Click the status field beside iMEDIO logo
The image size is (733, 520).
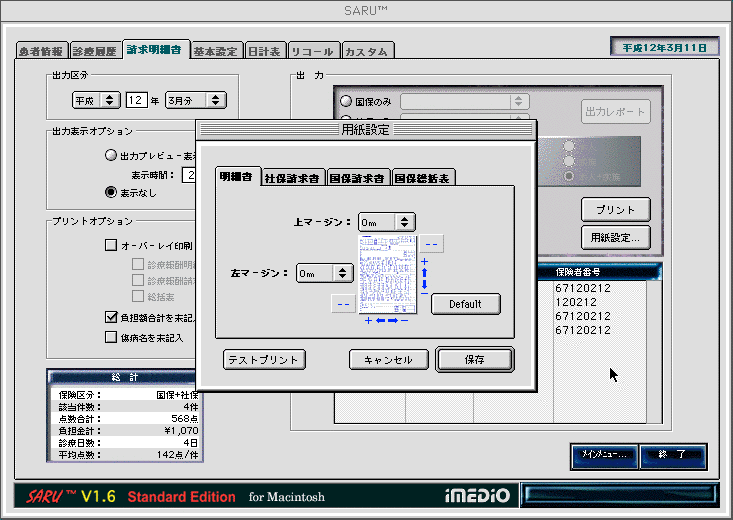pos(620,495)
